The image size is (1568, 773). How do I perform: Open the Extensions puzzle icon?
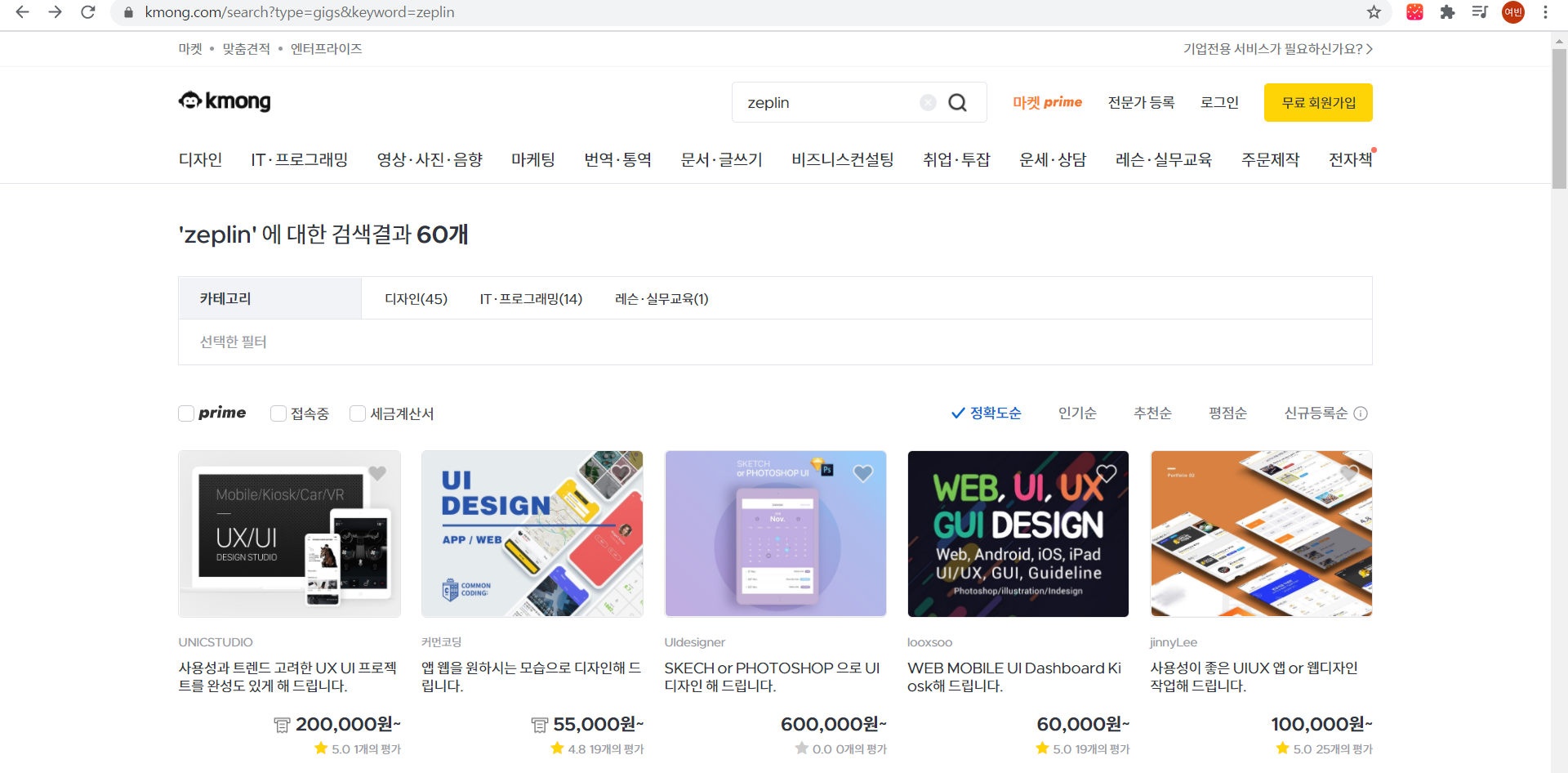click(x=1447, y=12)
